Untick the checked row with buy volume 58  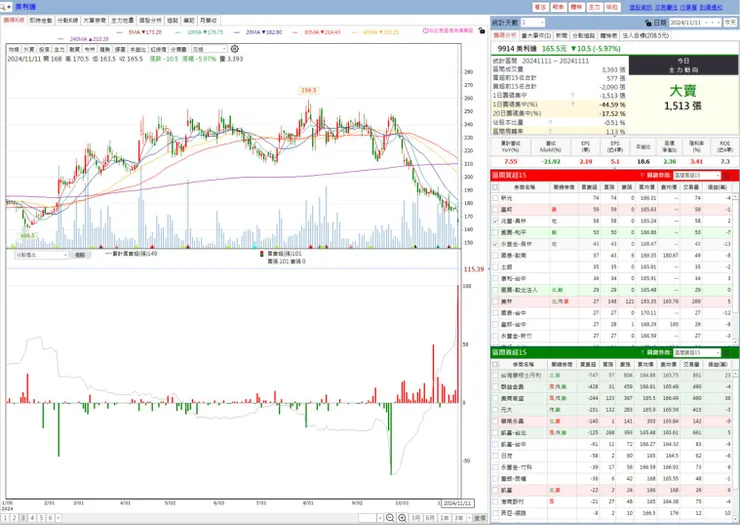click(495, 221)
